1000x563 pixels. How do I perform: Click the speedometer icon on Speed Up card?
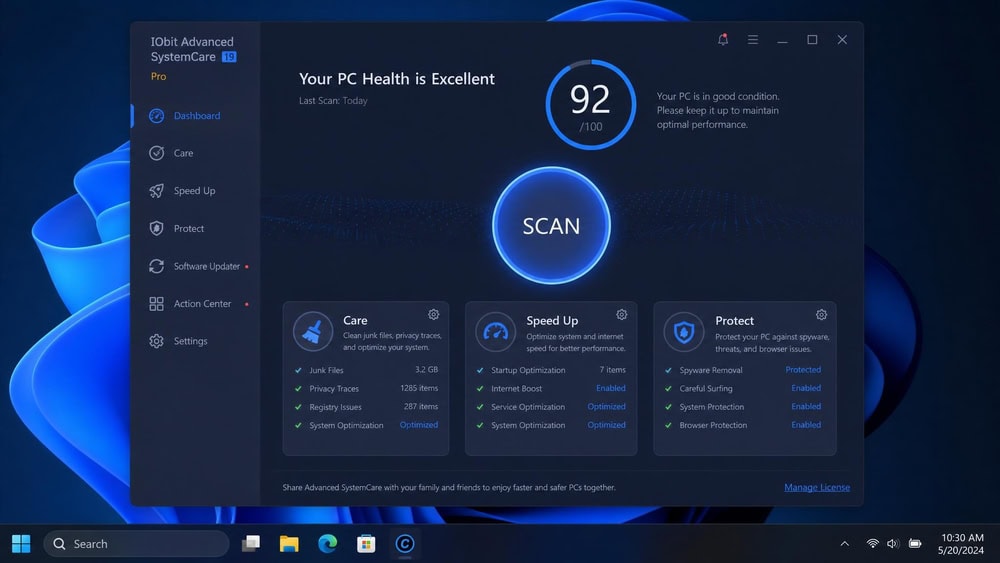pos(495,332)
